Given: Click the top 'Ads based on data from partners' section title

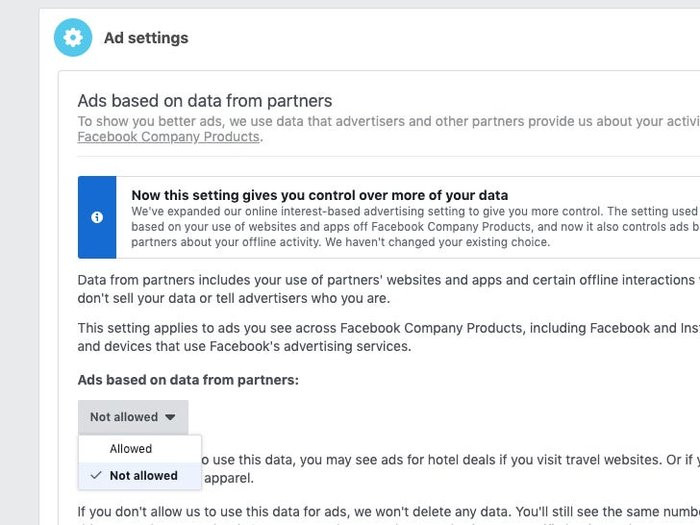Looking at the screenshot, I should tap(204, 101).
